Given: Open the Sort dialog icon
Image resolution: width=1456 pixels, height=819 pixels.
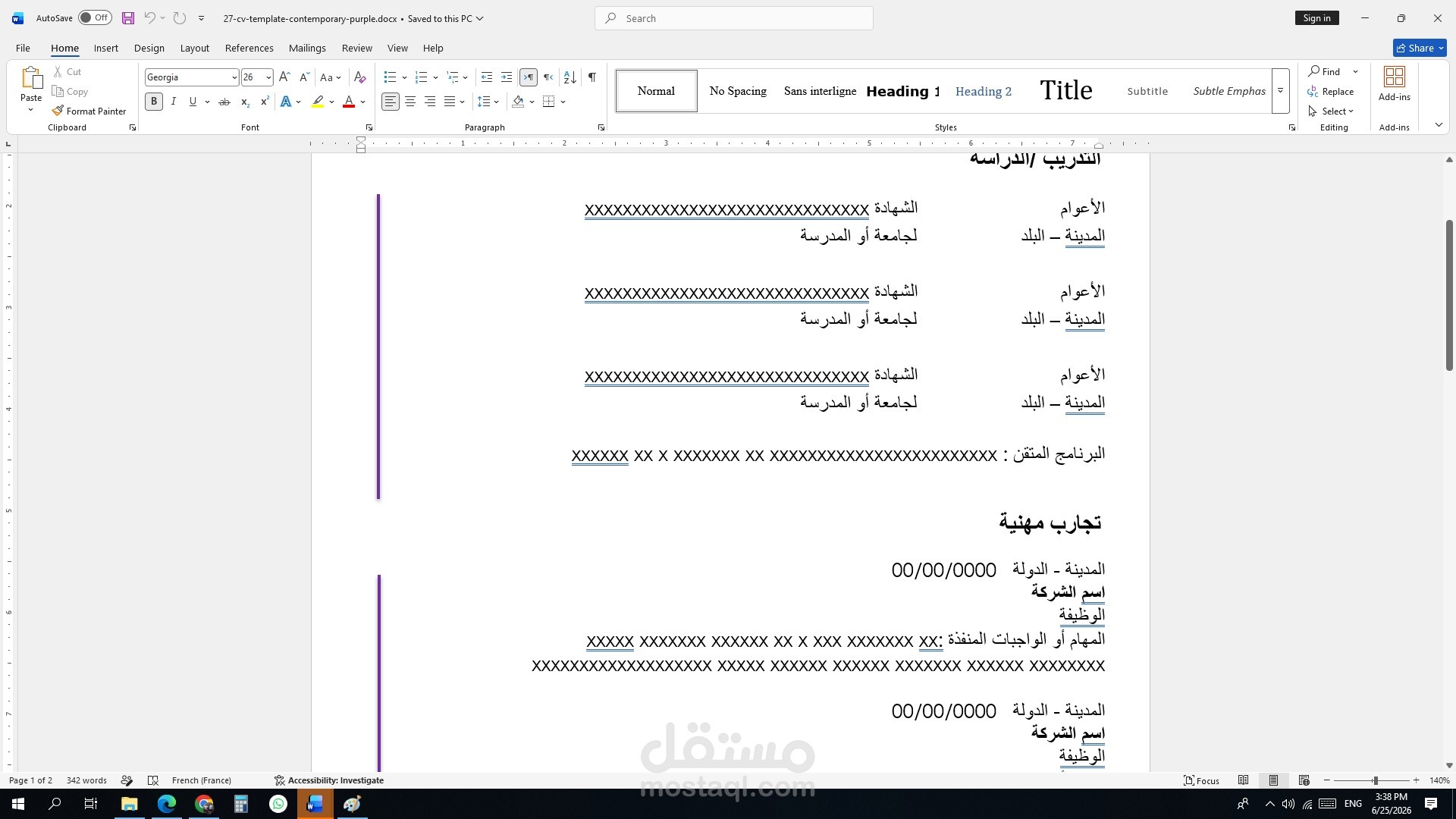Looking at the screenshot, I should pyautogui.click(x=570, y=77).
